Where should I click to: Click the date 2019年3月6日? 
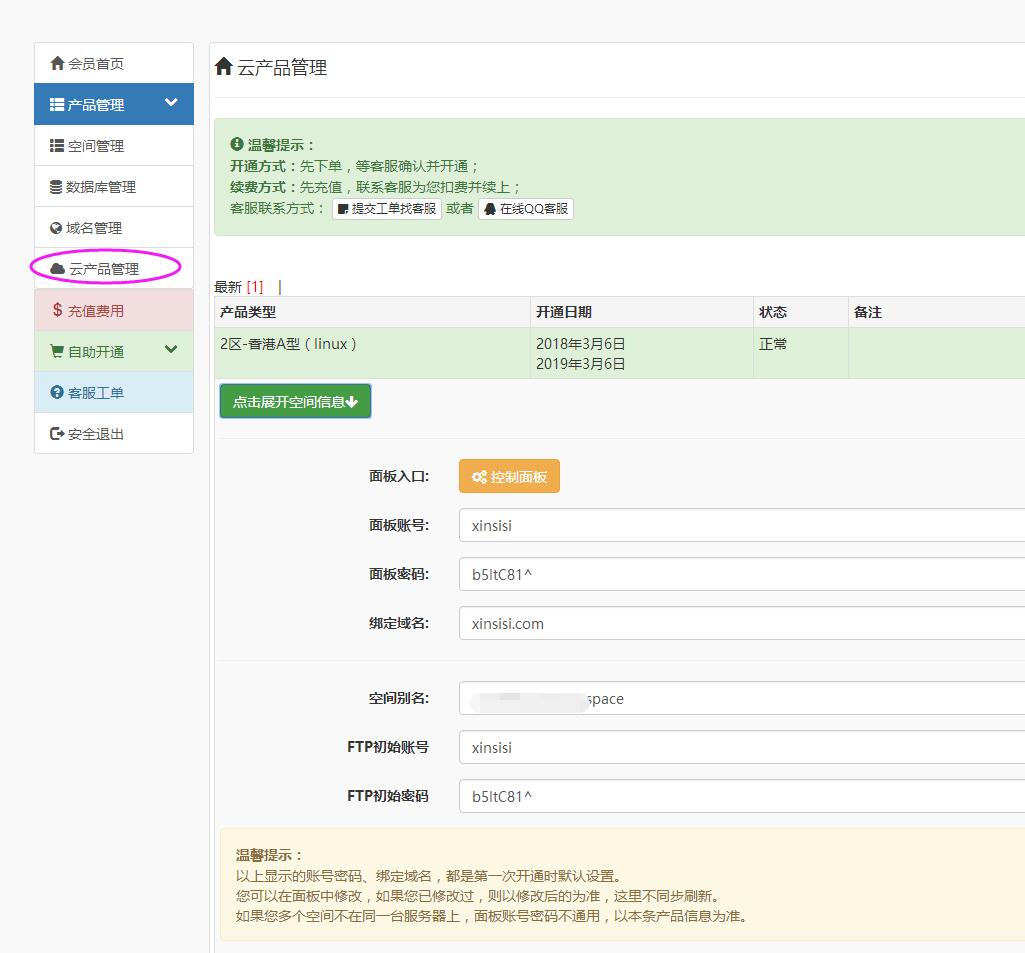(580, 363)
